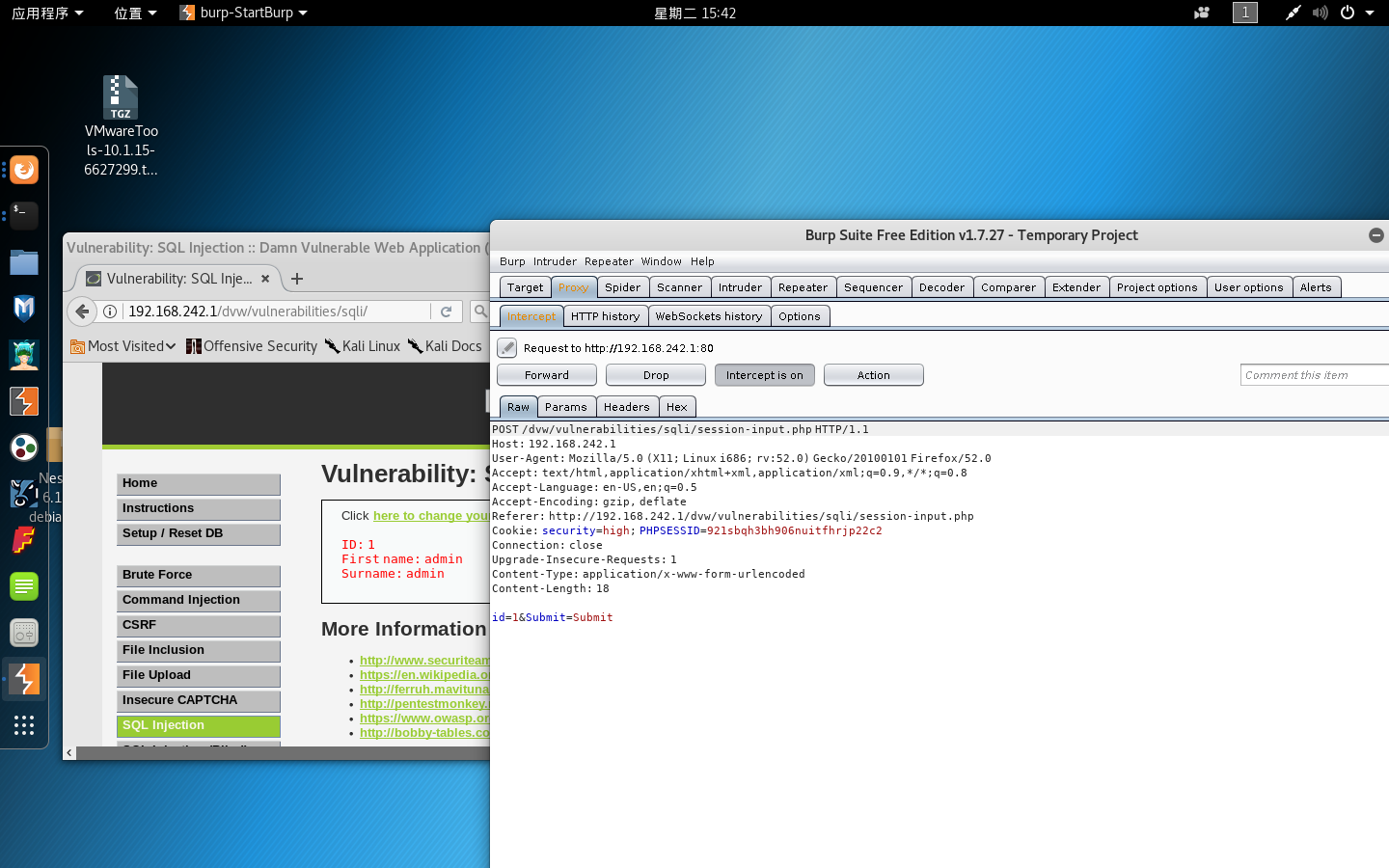Open Firefox from the dock
The height and width of the screenshot is (868, 1389).
(x=24, y=171)
